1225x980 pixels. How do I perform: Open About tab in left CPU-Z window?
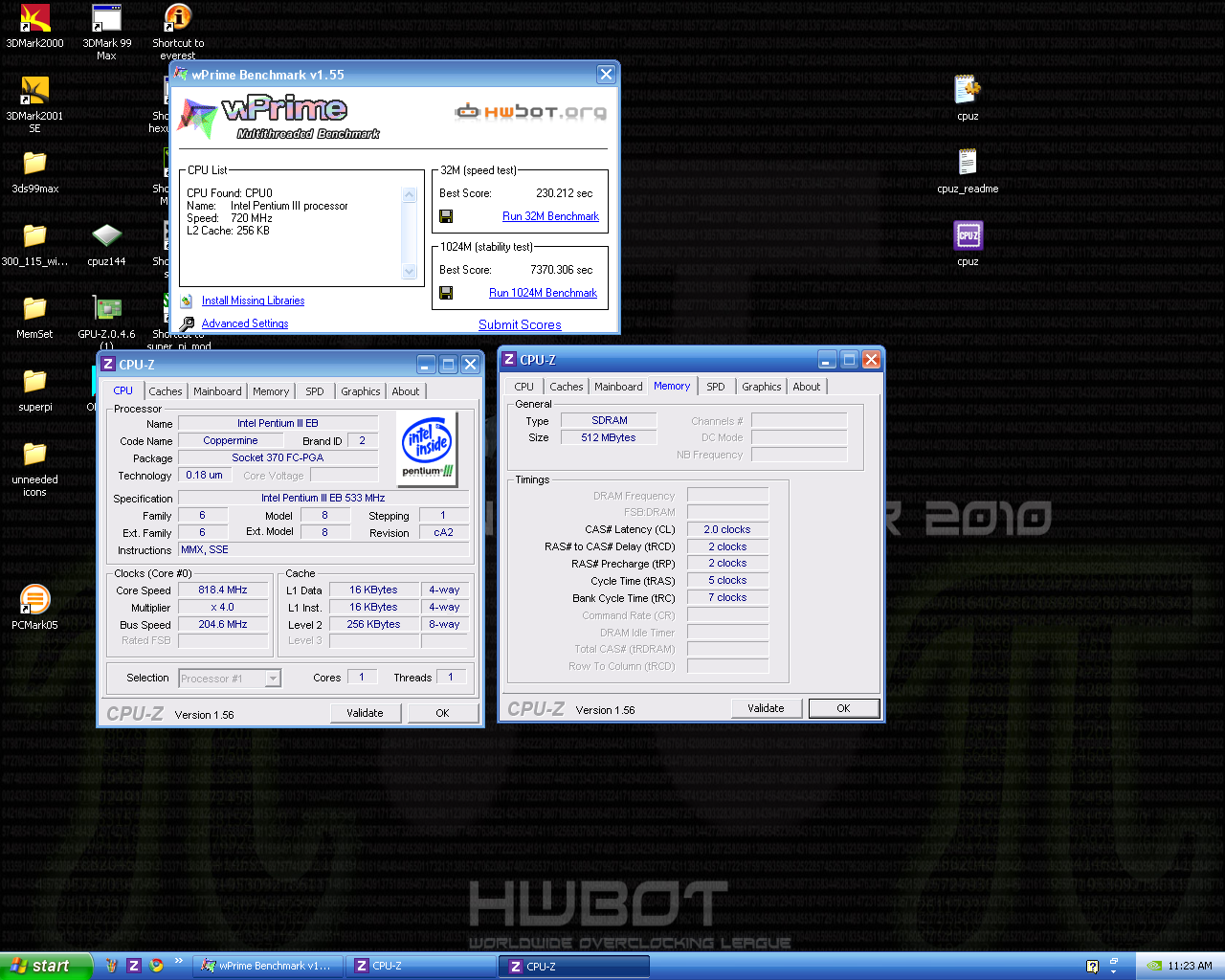pos(406,391)
